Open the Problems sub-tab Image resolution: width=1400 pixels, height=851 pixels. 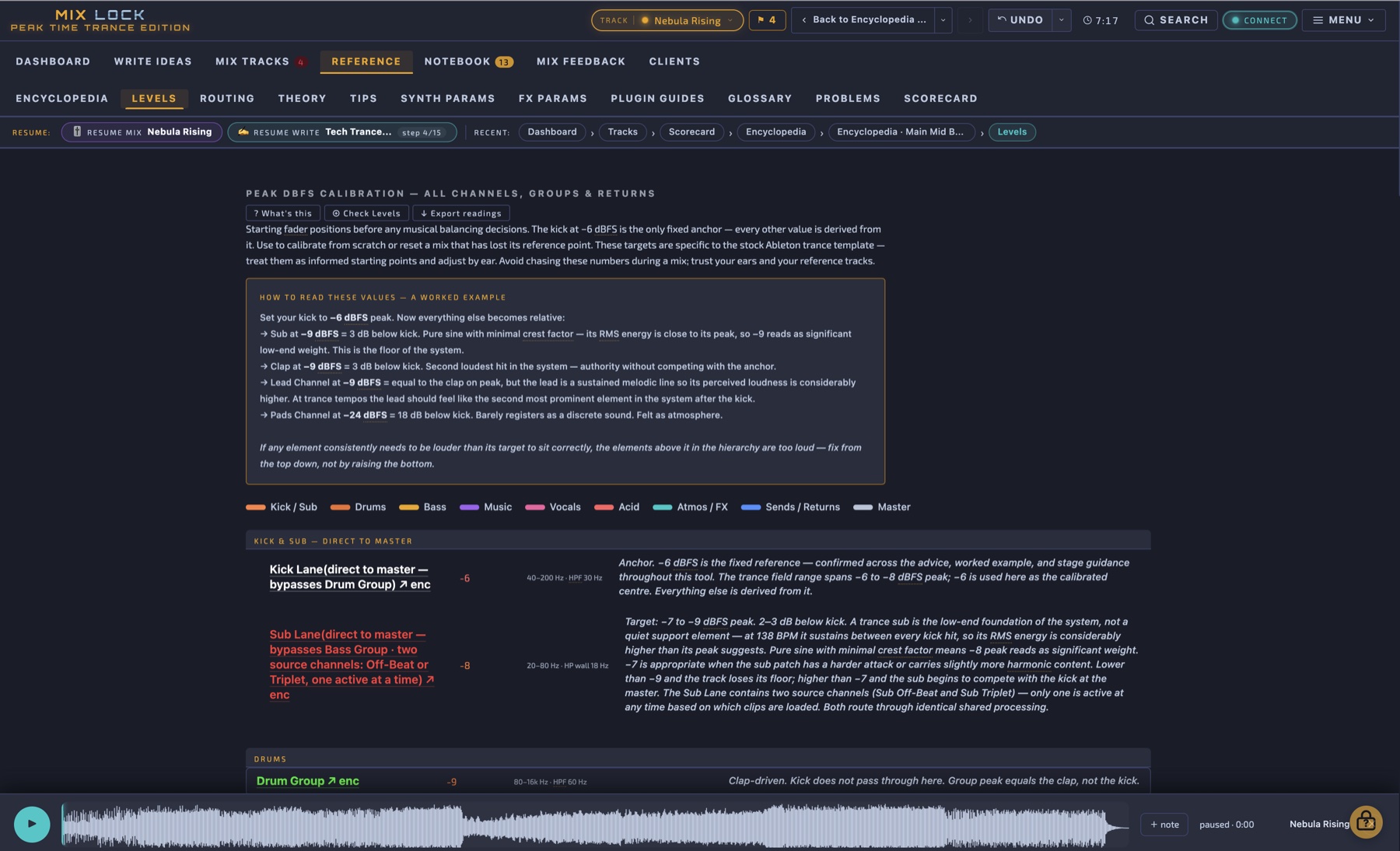(x=848, y=99)
